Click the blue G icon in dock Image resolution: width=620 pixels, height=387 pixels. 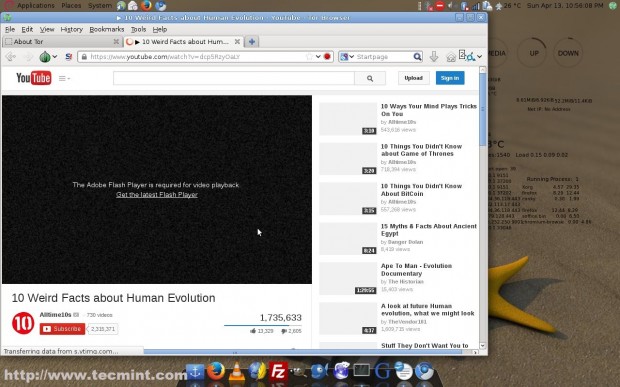(382, 372)
